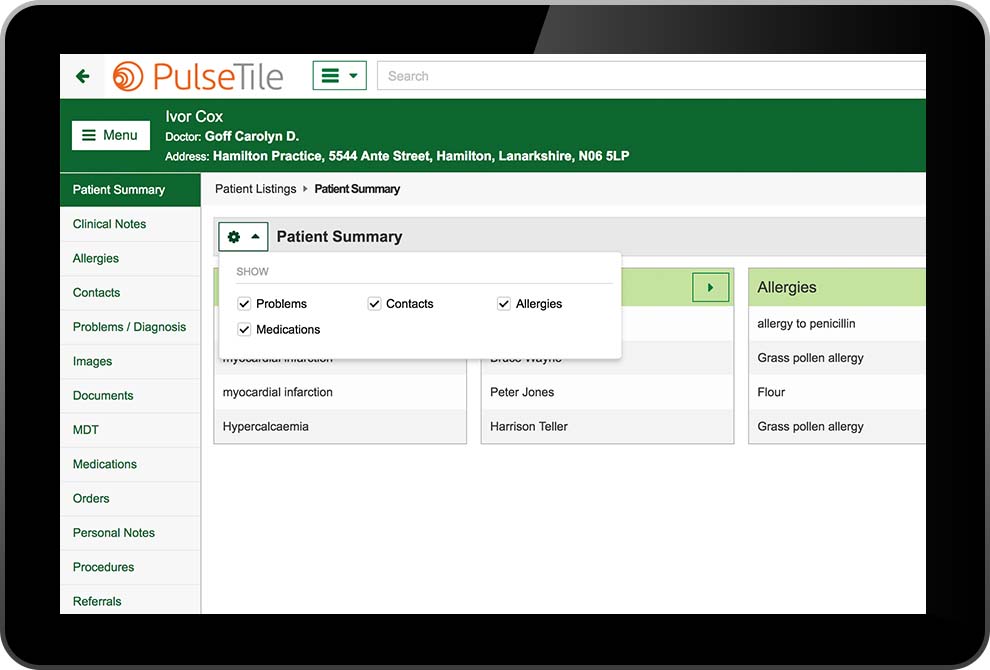
Task: Open the settings gear dropdown
Action: click(x=234, y=237)
